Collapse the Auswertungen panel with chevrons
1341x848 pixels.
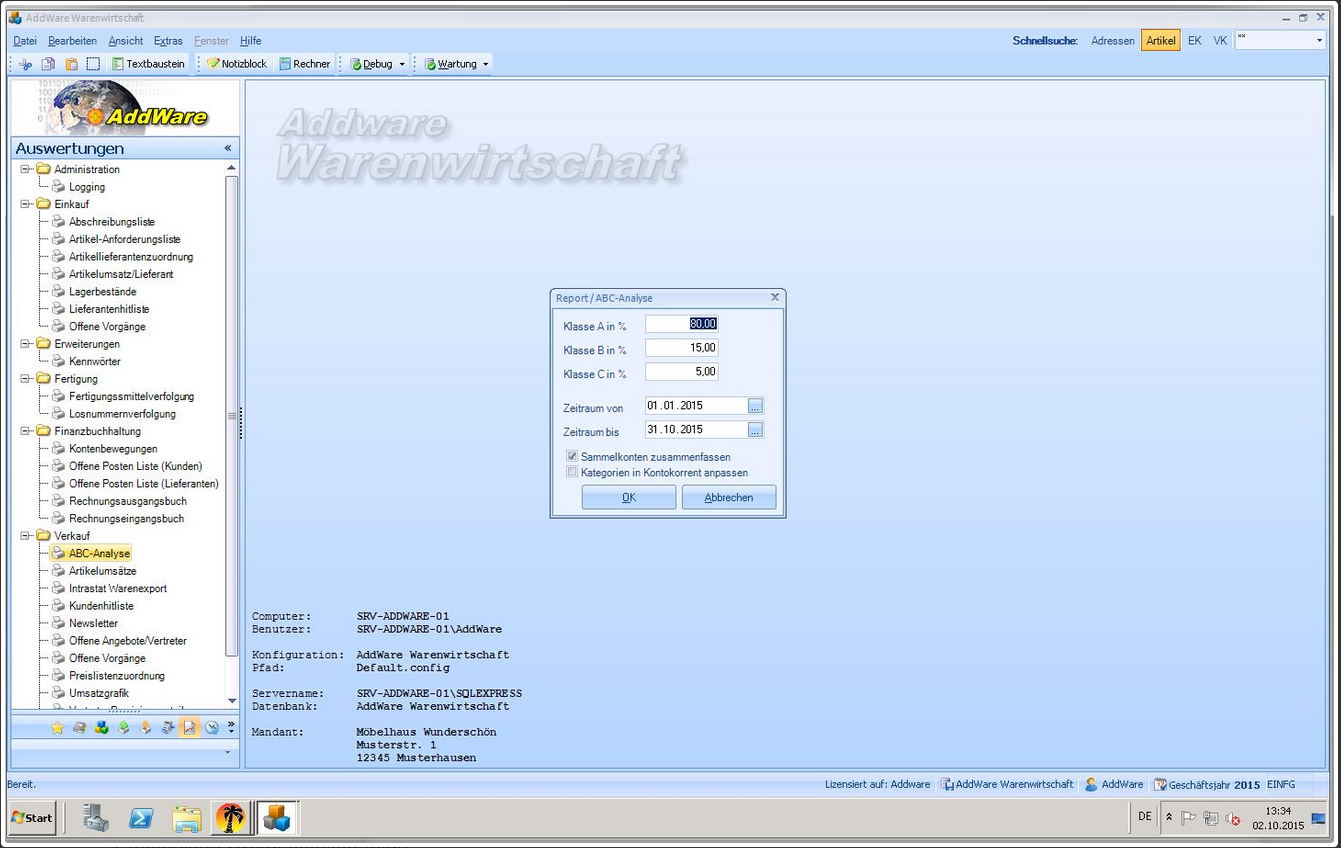[x=227, y=148]
